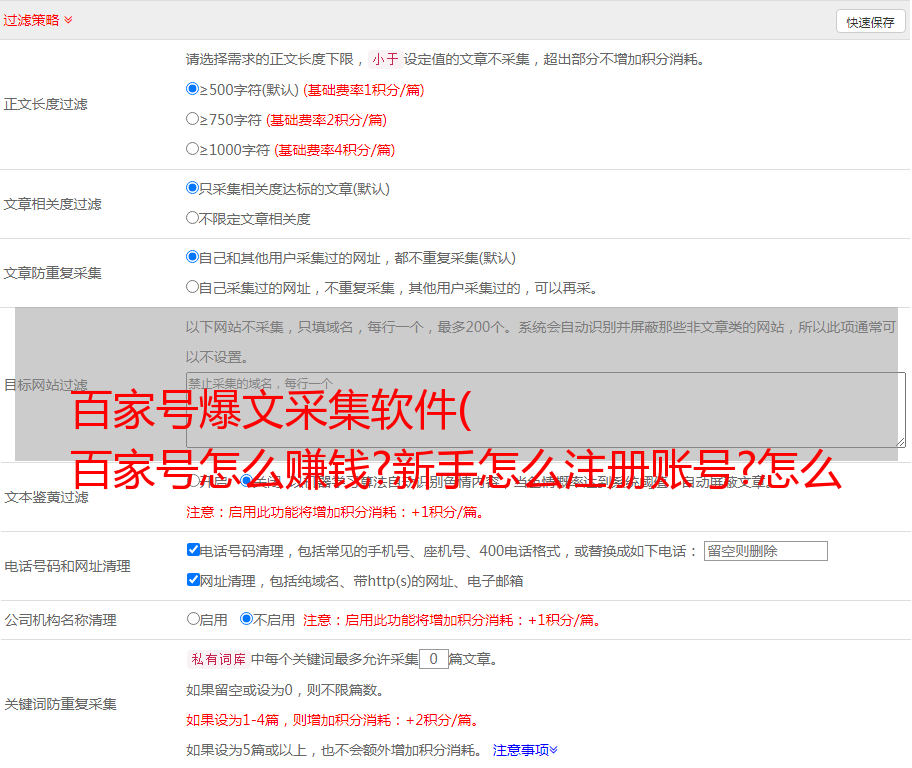The height and width of the screenshot is (768, 912).
Task: Click the keyword article count input box
Action: pyautogui.click(x=433, y=659)
